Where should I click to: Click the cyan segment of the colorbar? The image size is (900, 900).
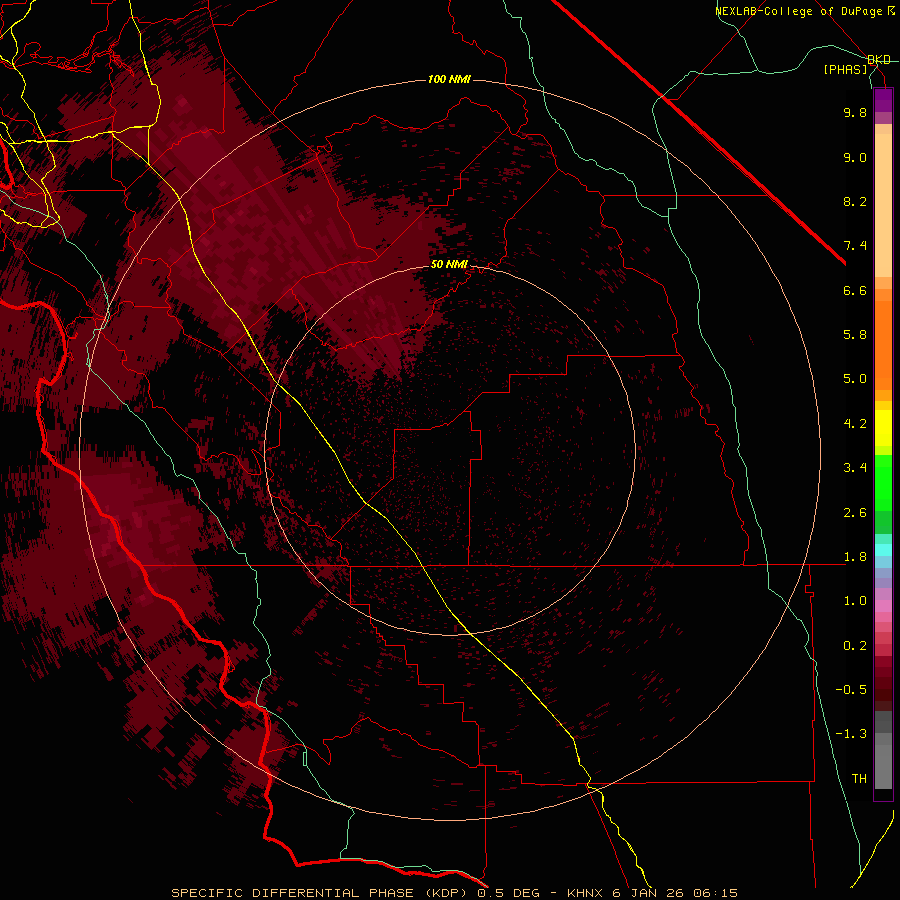883,550
